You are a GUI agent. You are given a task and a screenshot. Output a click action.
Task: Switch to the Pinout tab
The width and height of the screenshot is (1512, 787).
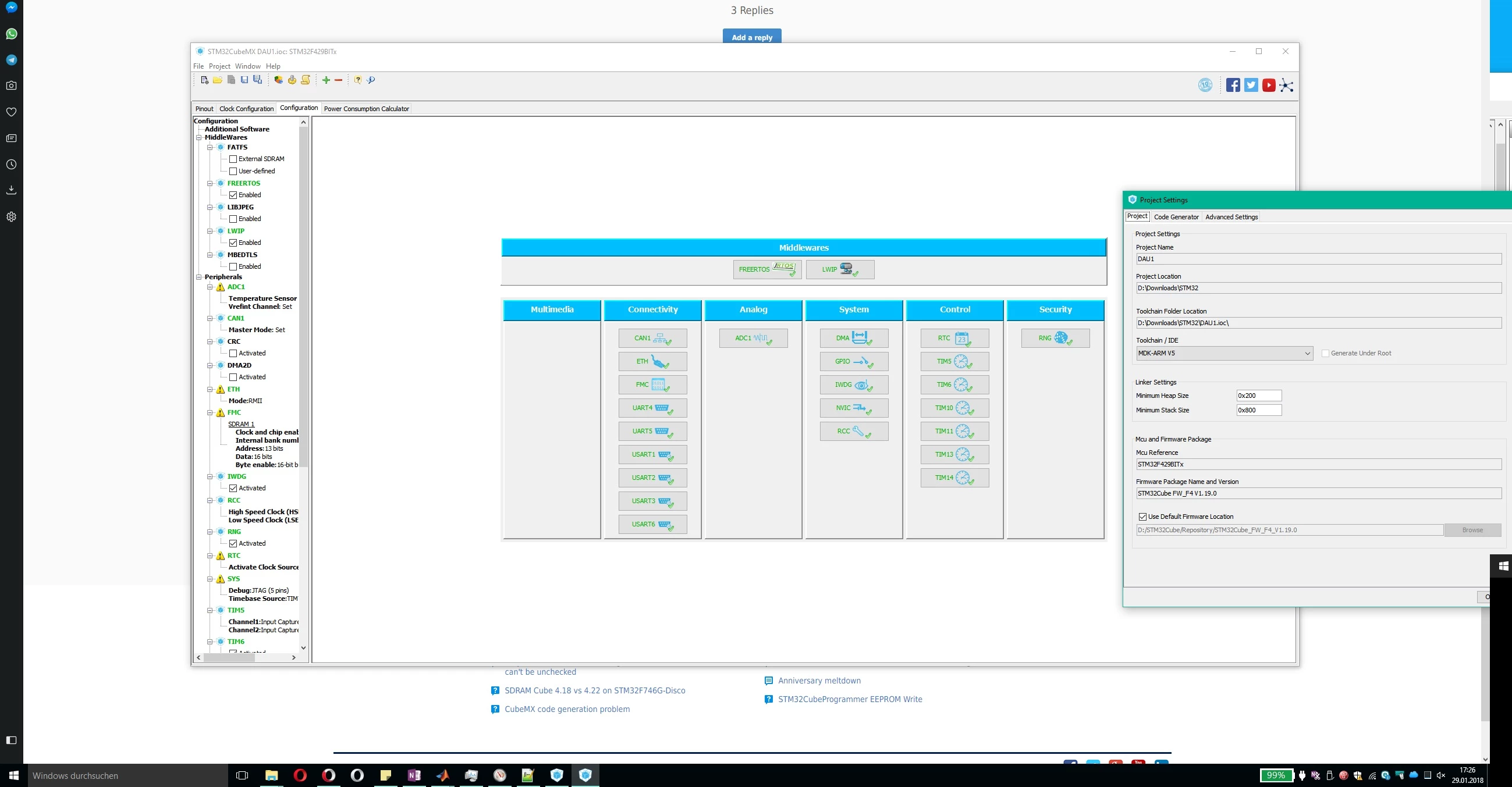click(204, 109)
